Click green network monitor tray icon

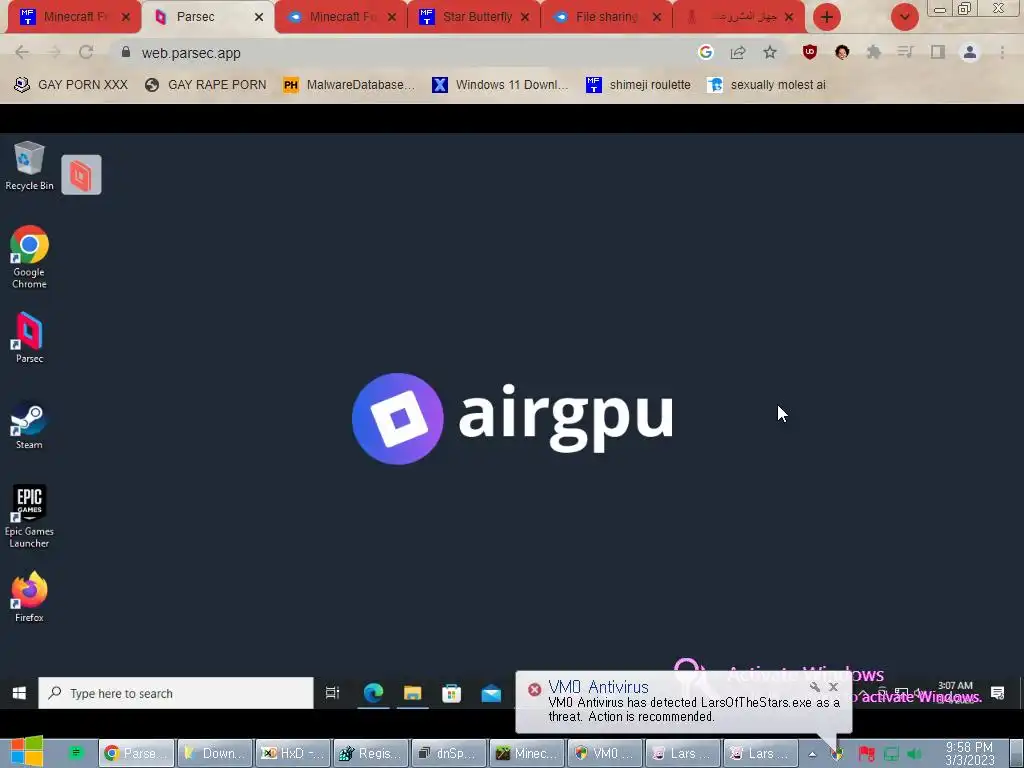coord(891,754)
